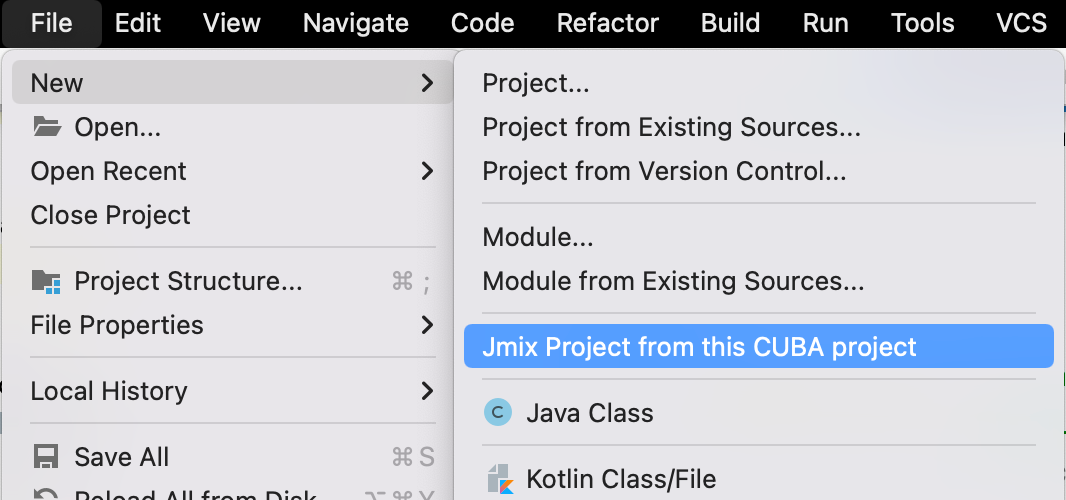Choose Project from Existing Sources

point(671,127)
